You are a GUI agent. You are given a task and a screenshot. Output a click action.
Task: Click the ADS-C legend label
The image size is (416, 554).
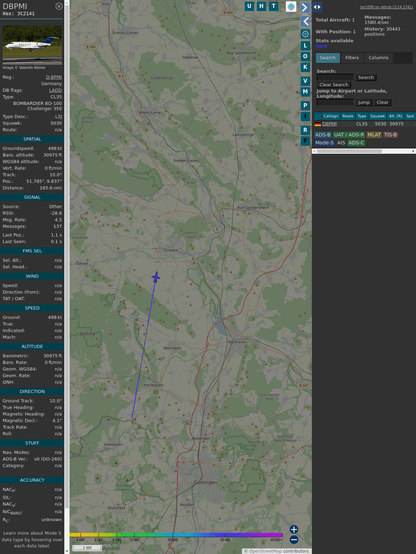coord(356,143)
